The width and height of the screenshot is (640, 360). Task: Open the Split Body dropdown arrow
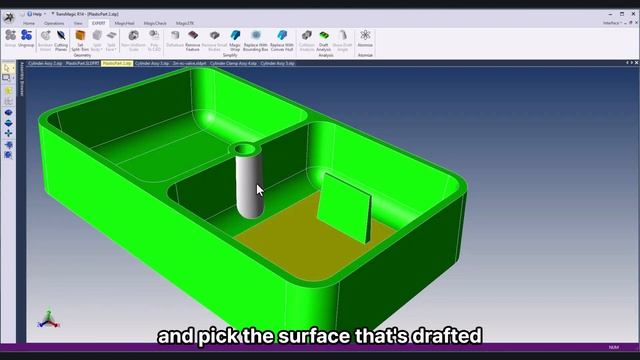(x=101, y=50)
